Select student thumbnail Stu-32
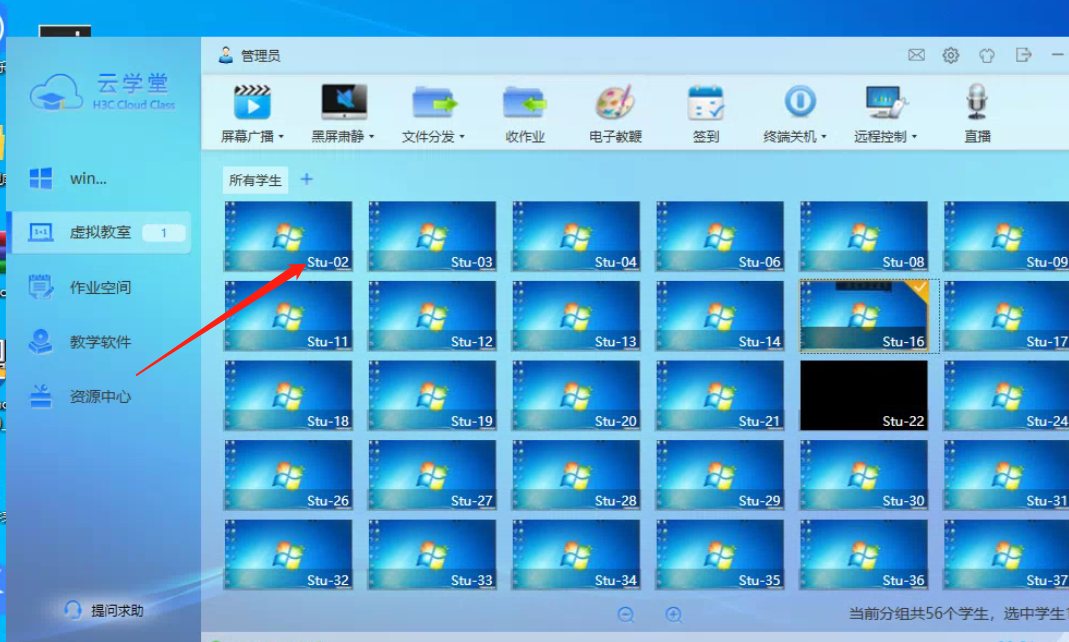This screenshot has width=1069, height=642. pos(288,555)
